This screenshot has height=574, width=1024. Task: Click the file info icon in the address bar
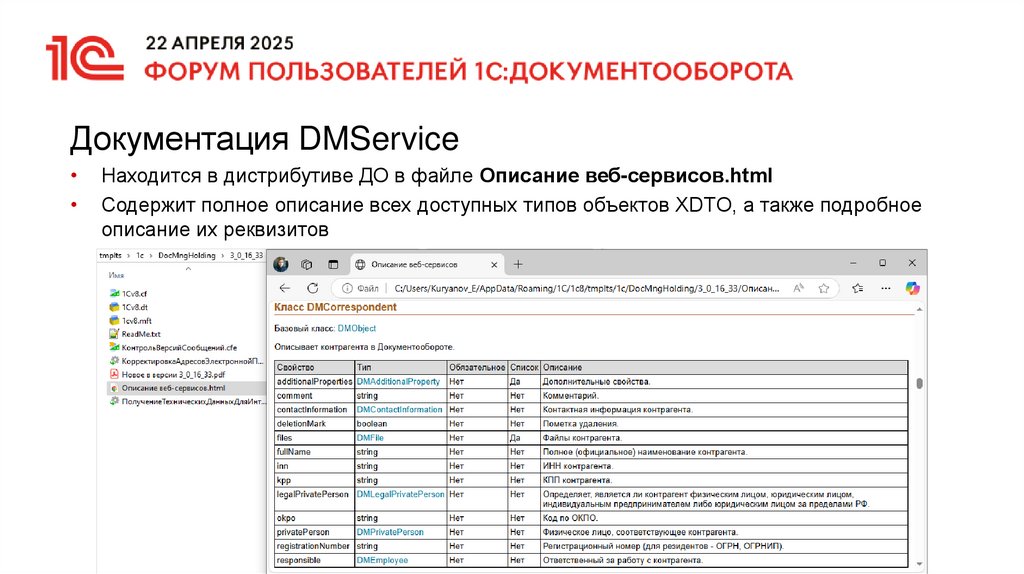click(347, 288)
